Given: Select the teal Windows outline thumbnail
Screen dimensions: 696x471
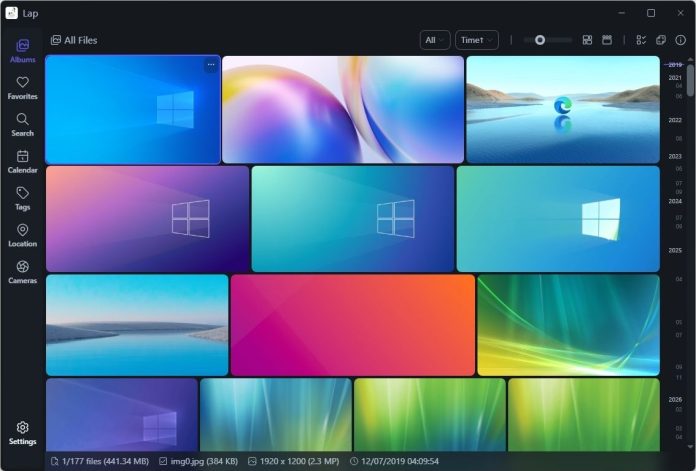Looking at the screenshot, I should click(x=353, y=219).
